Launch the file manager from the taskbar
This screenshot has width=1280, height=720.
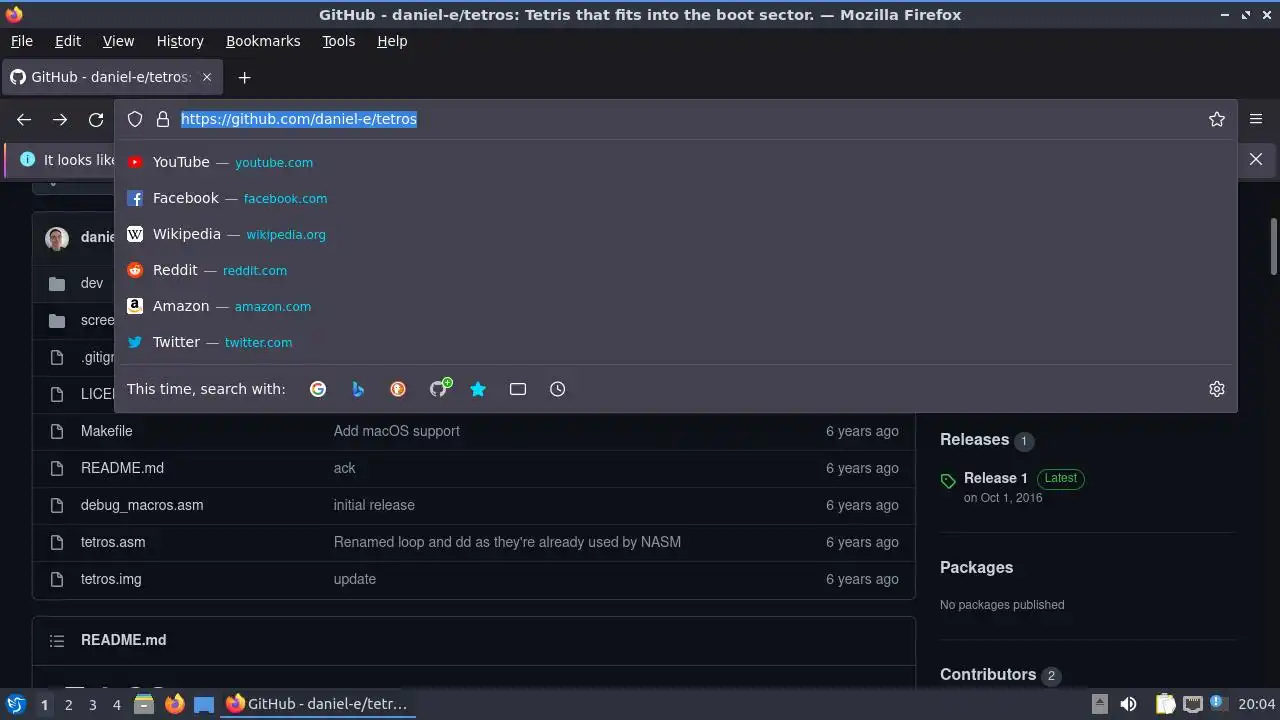click(144, 704)
